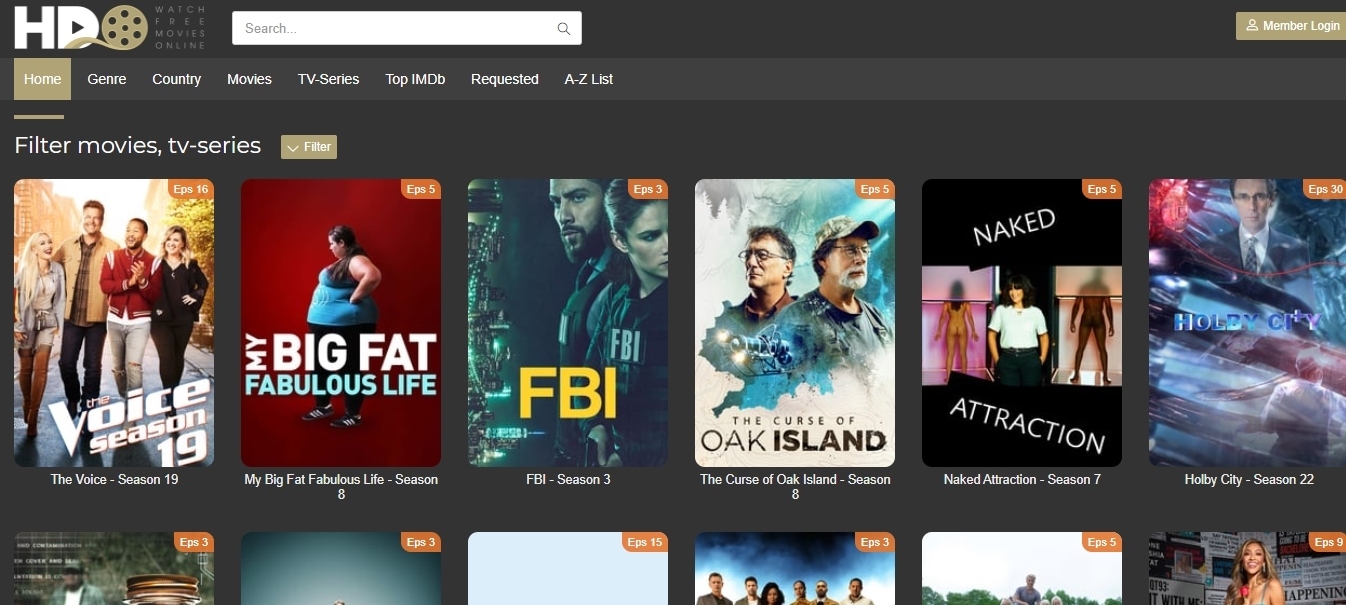
Task: Open the Genre menu
Action: click(x=107, y=79)
